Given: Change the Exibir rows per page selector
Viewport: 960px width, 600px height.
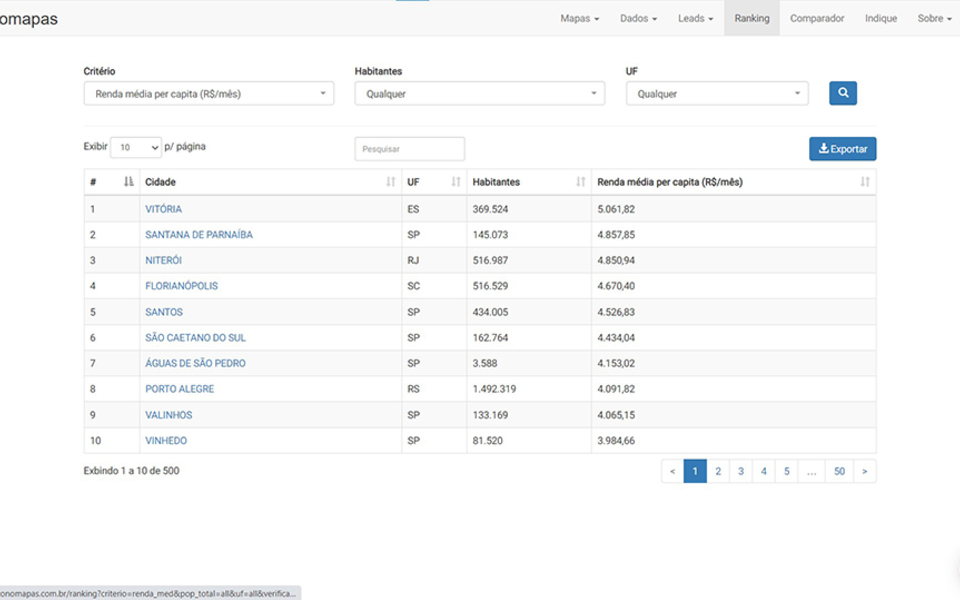Looking at the screenshot, I should click(x=136, y=148).
